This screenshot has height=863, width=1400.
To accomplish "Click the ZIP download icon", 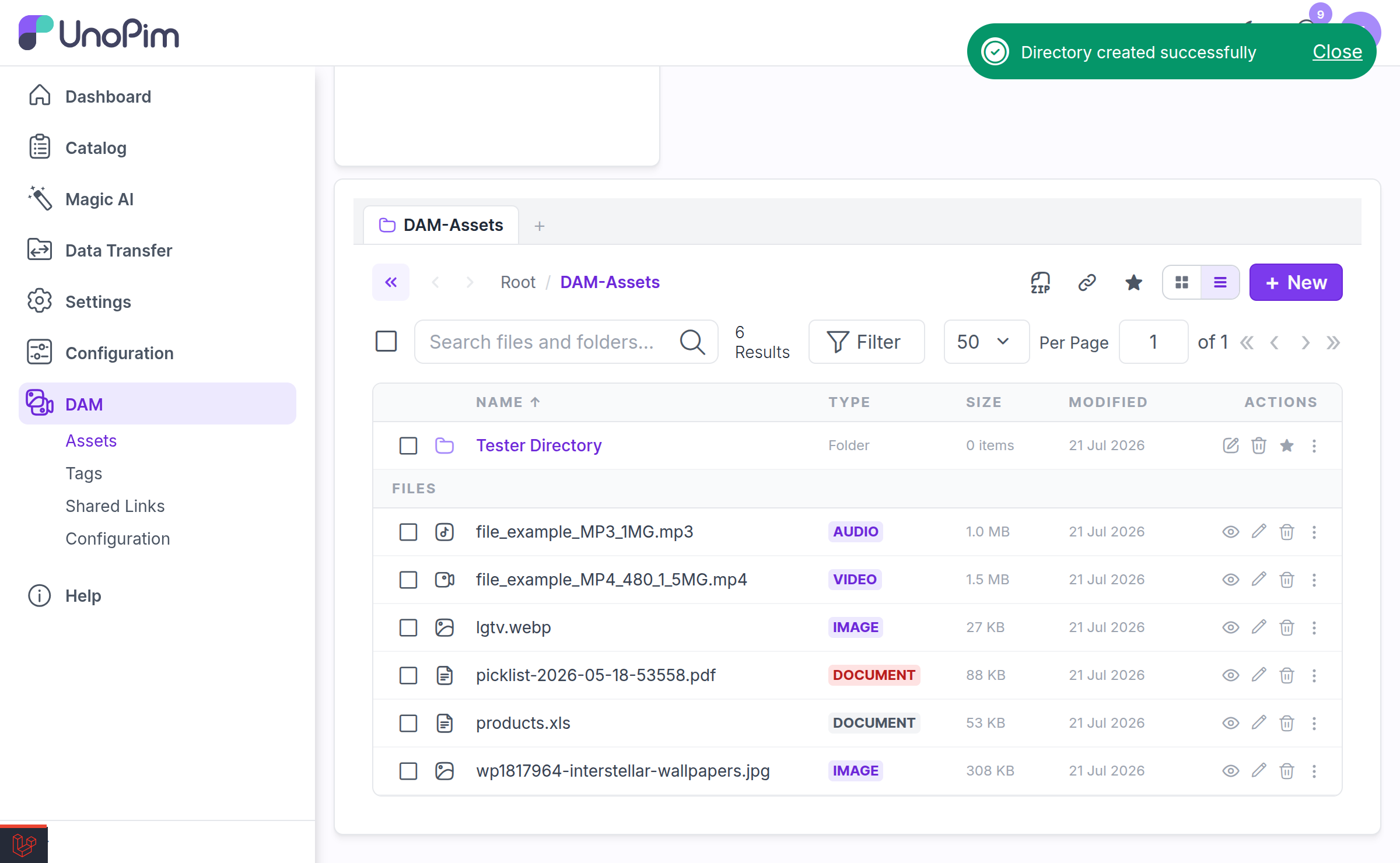I will (x=1040, y=283).
